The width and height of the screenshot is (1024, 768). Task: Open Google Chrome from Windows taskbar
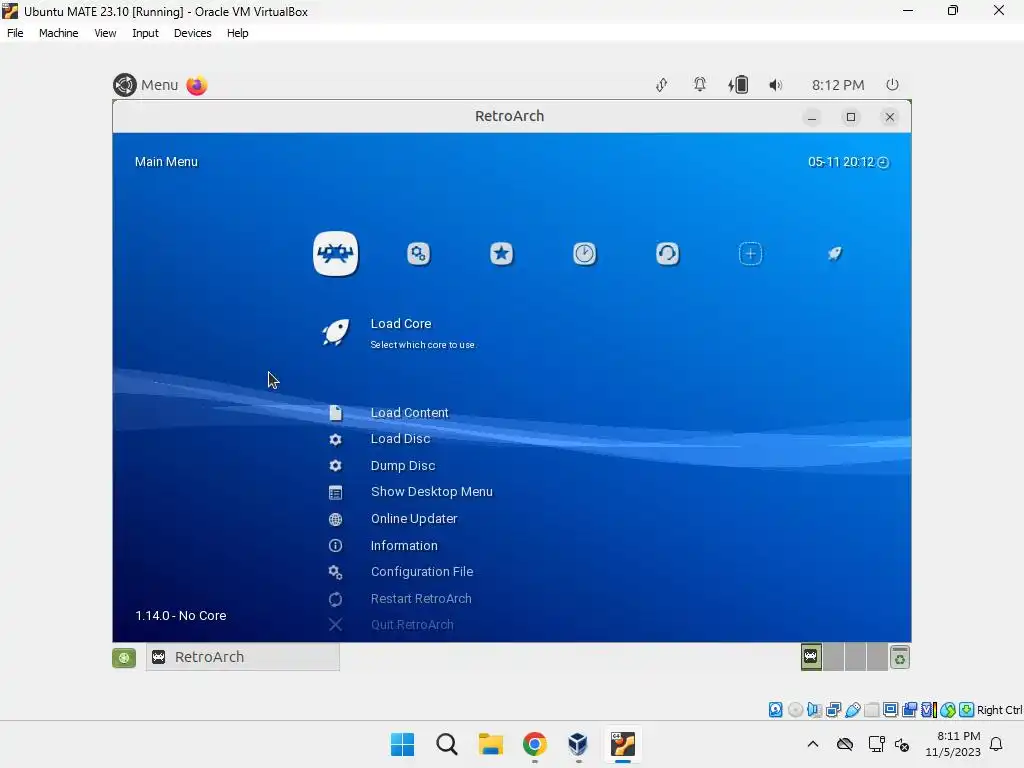pos(535,744)
